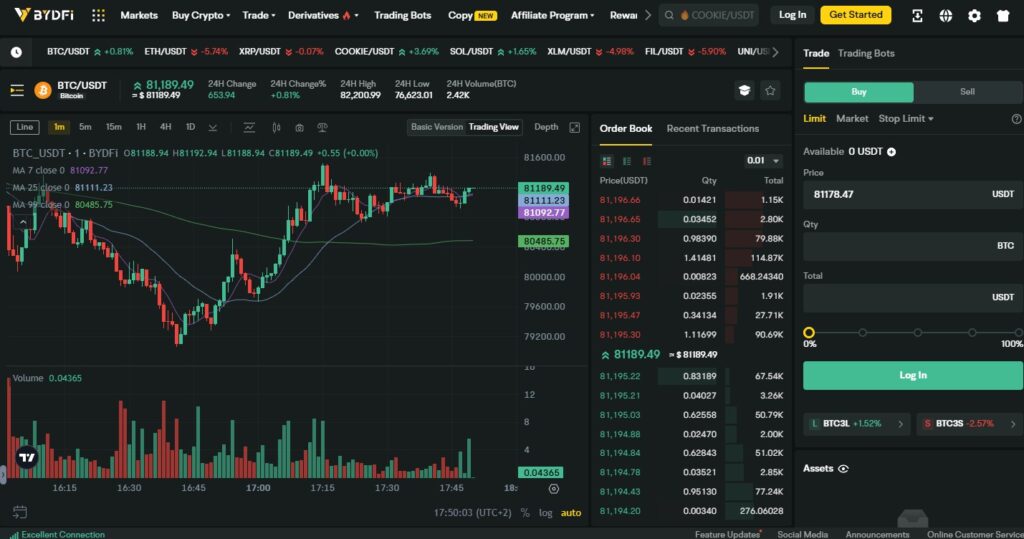Image resolution: width=1024 pixels, height=539 pixels.
Task: Open the shirt theme icon in header
Action: pos(1003,15)
